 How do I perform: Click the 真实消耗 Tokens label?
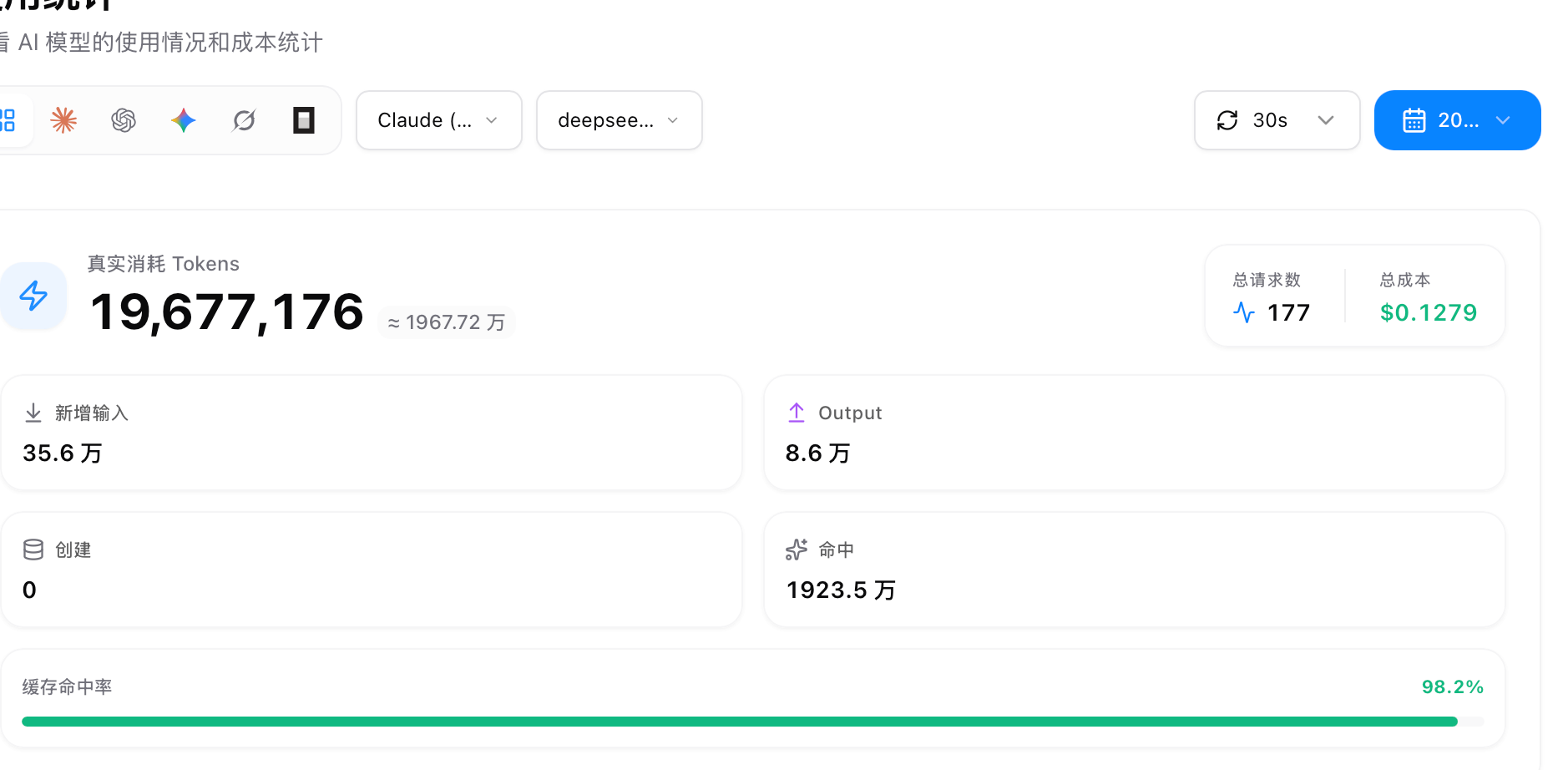pos(164,264)
